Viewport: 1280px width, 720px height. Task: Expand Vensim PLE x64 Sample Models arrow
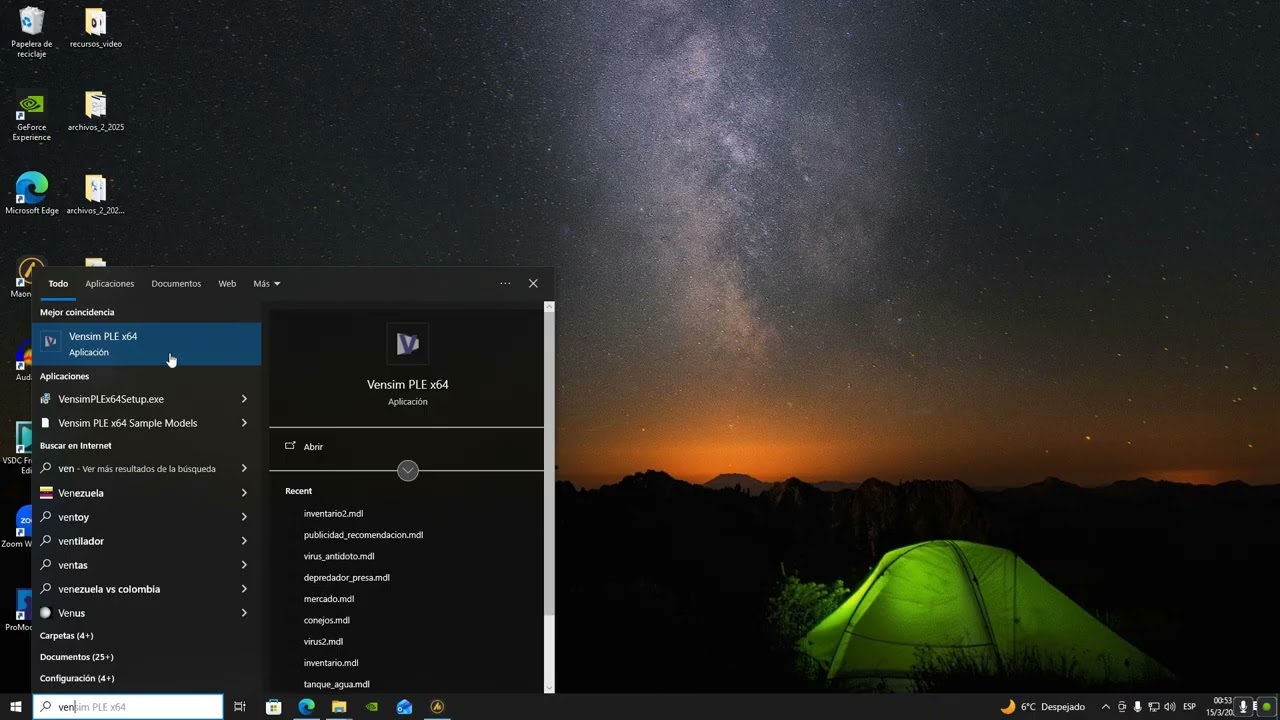click(244, 423)
